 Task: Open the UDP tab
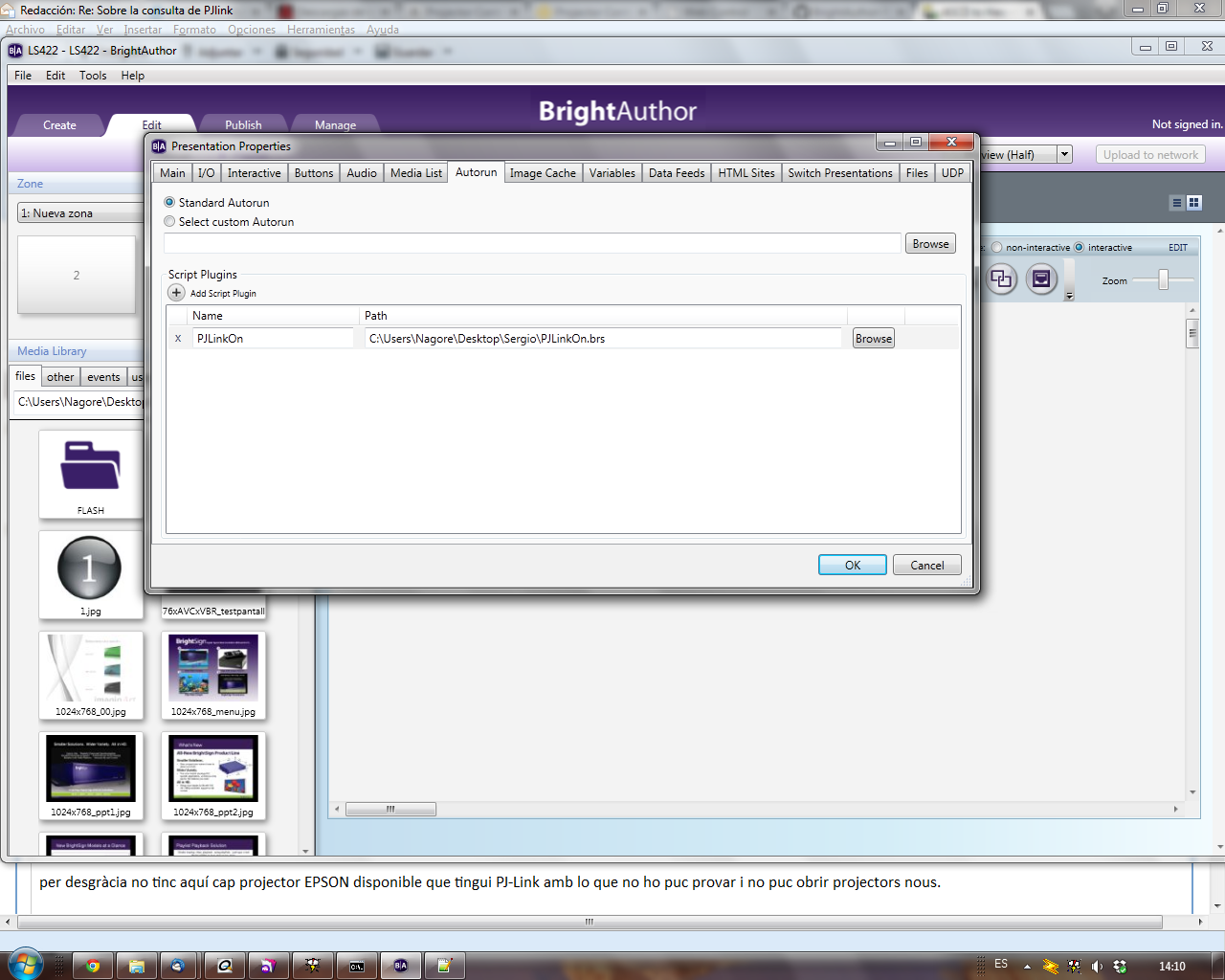(x=952, y=173)
